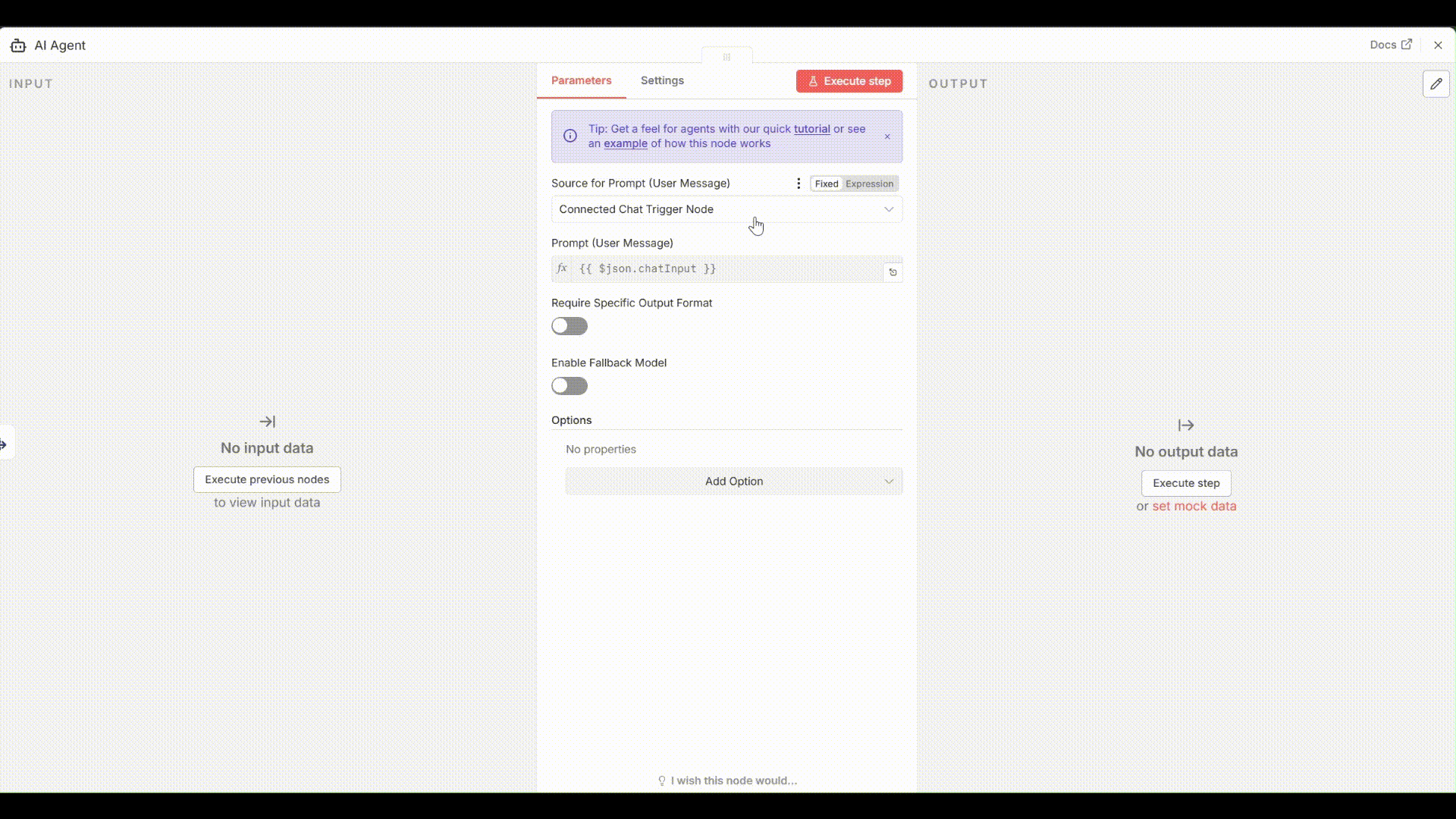This screenshot has height=819, width=1456.
Task: Click the AI Agent robot icon
Action: click(x=18, y=45)
